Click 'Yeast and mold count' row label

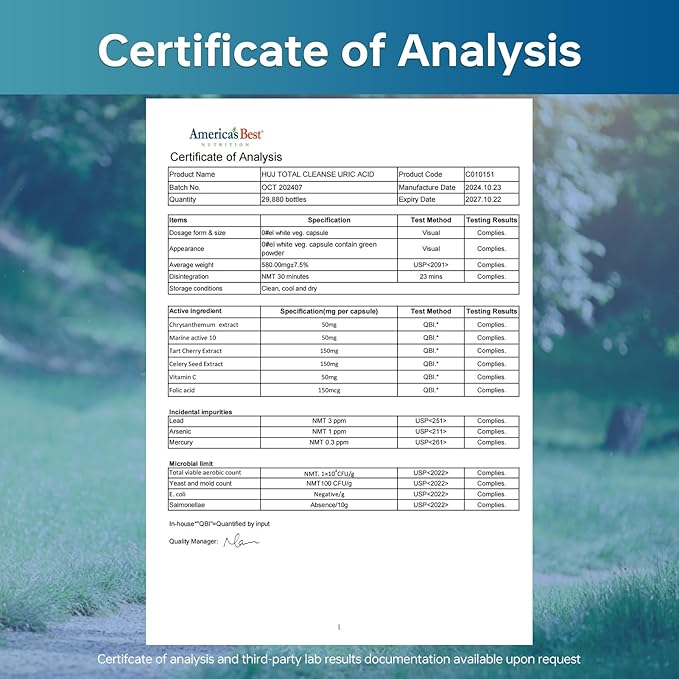[200, 483]
